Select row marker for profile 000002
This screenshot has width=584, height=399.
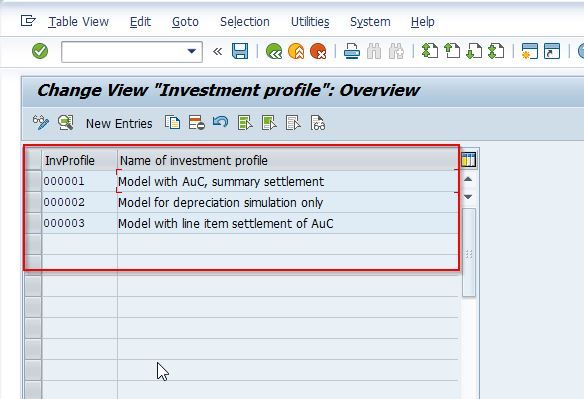coord(33,202)
